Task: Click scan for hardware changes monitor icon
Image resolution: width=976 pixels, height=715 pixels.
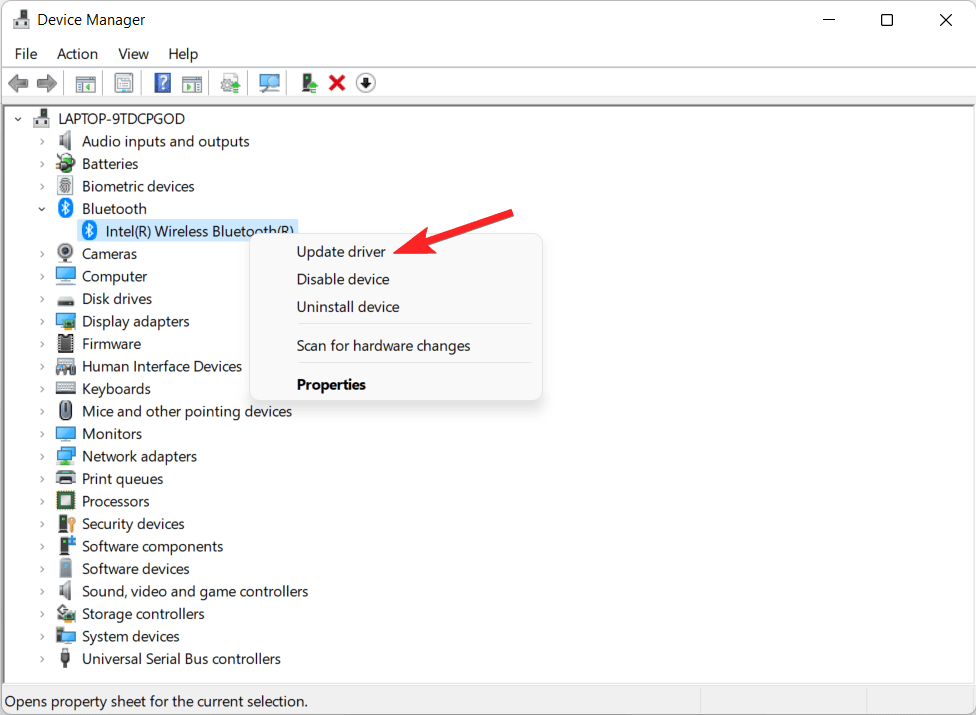Action: click(269, 83)
